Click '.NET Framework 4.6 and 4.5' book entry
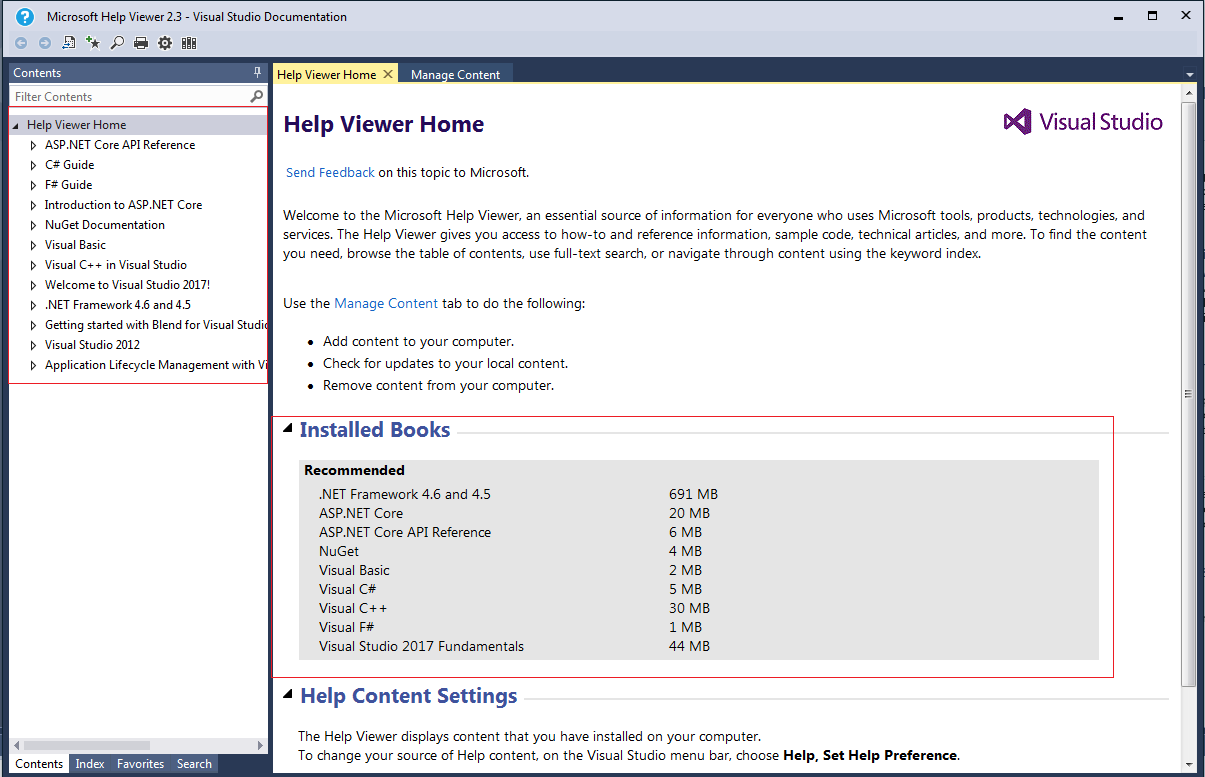Screen dimensions: 1205x777 point(405,494)
